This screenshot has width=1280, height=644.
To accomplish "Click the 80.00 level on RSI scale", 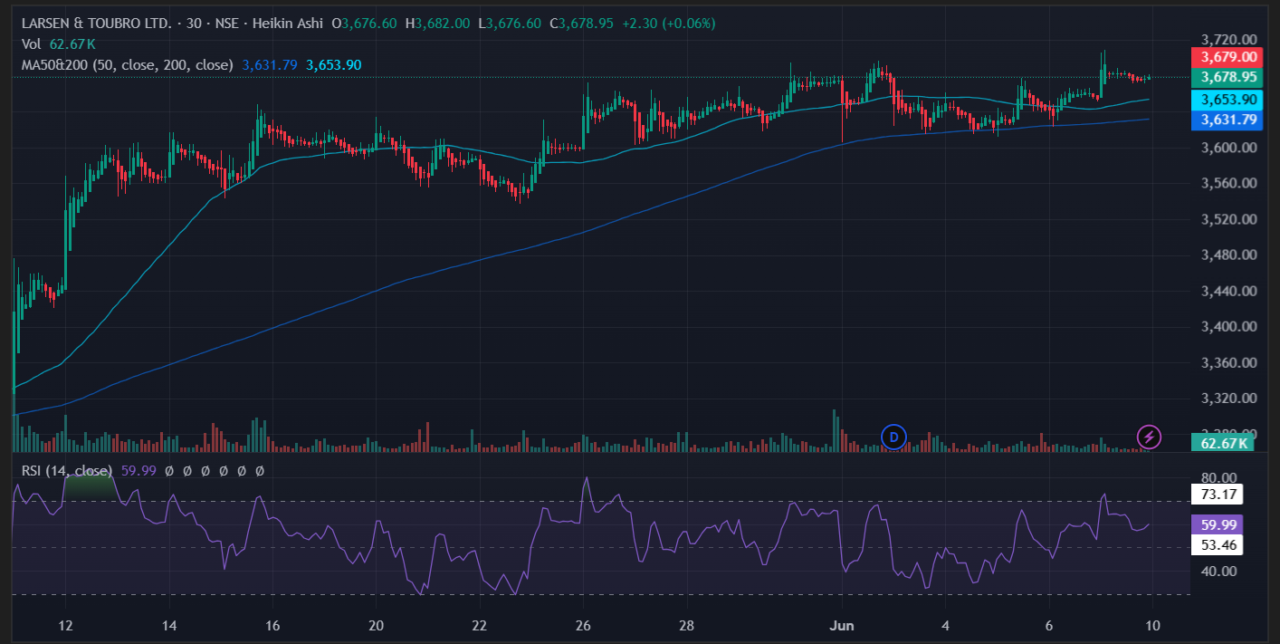I will tap(1220, 478).
